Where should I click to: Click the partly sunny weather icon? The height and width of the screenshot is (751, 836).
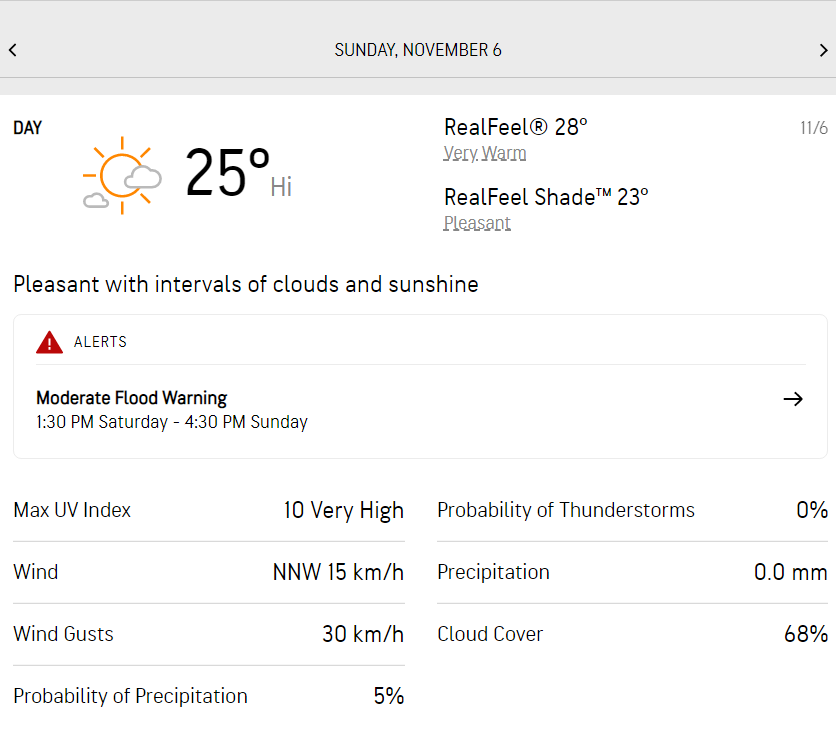(122, 175)
